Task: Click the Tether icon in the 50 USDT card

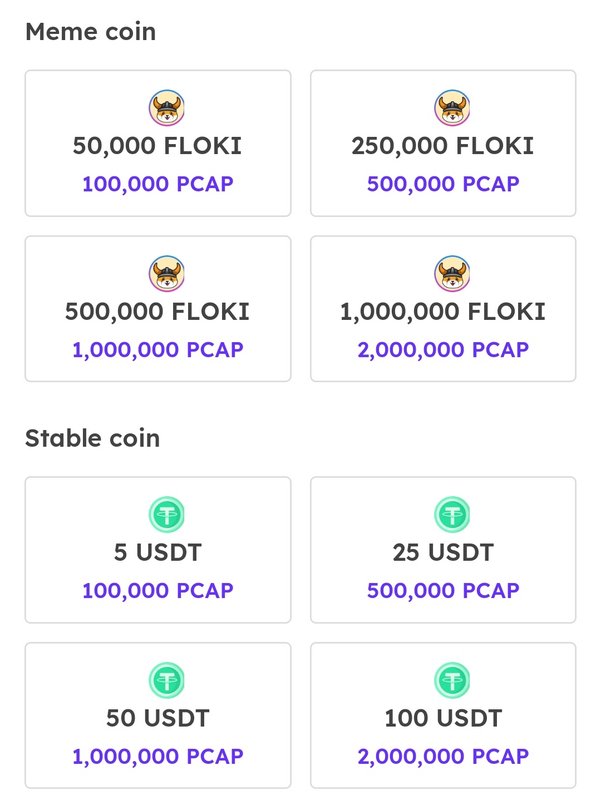Action: point(166,680)
